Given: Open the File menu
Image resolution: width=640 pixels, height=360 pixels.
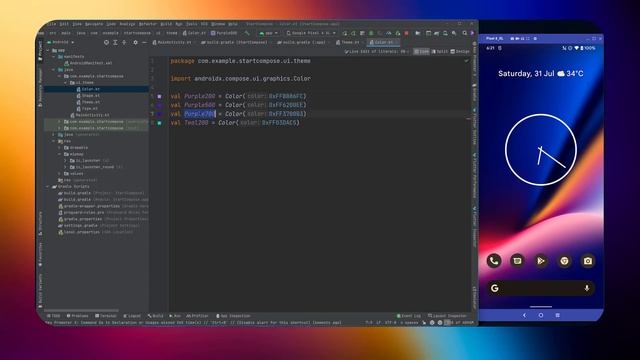Looking at the screenshot, I should tap(51, 24).
